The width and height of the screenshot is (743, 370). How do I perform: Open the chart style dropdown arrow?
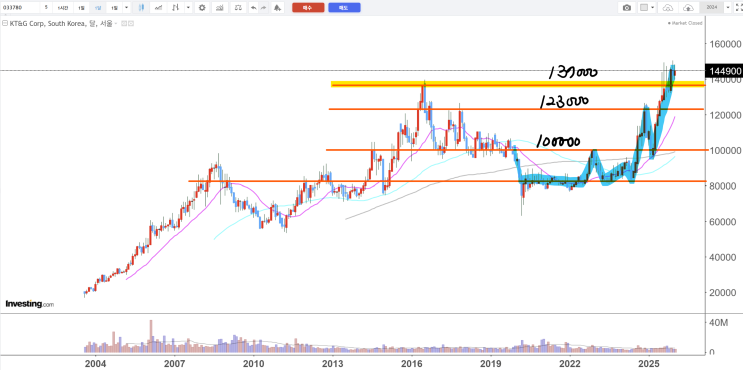click(x=189, y=8)
